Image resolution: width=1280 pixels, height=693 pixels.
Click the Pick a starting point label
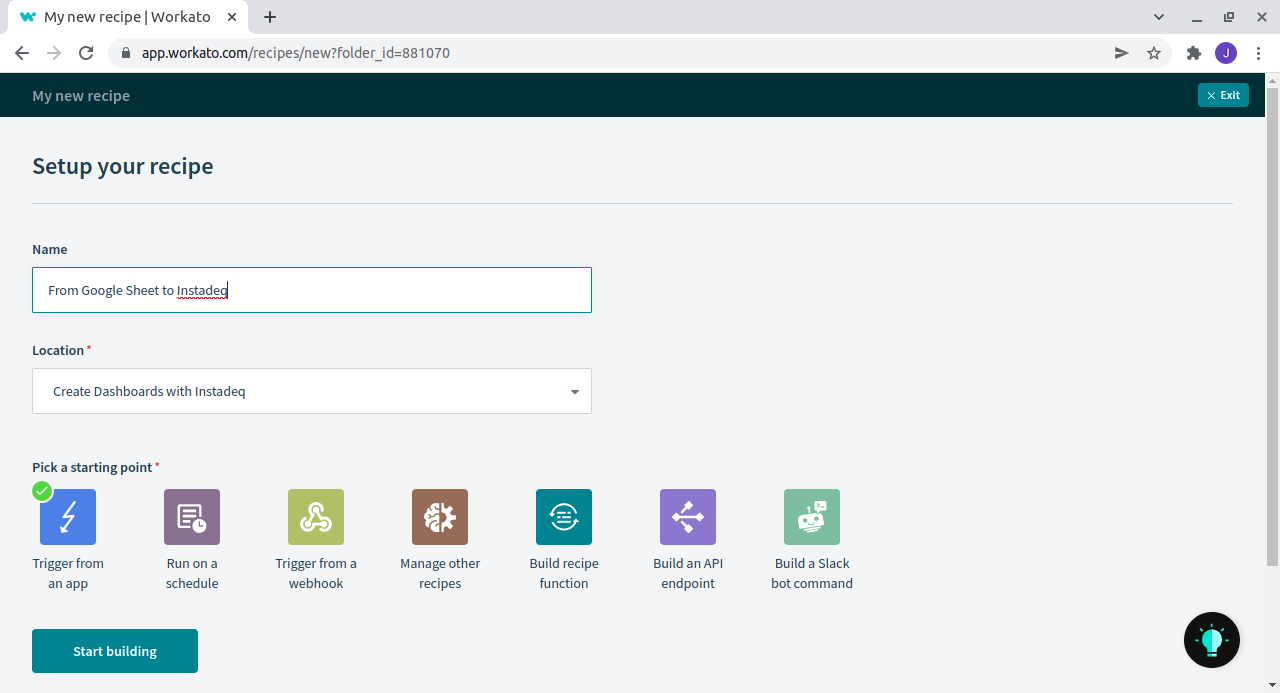click(x=92, y=467)
